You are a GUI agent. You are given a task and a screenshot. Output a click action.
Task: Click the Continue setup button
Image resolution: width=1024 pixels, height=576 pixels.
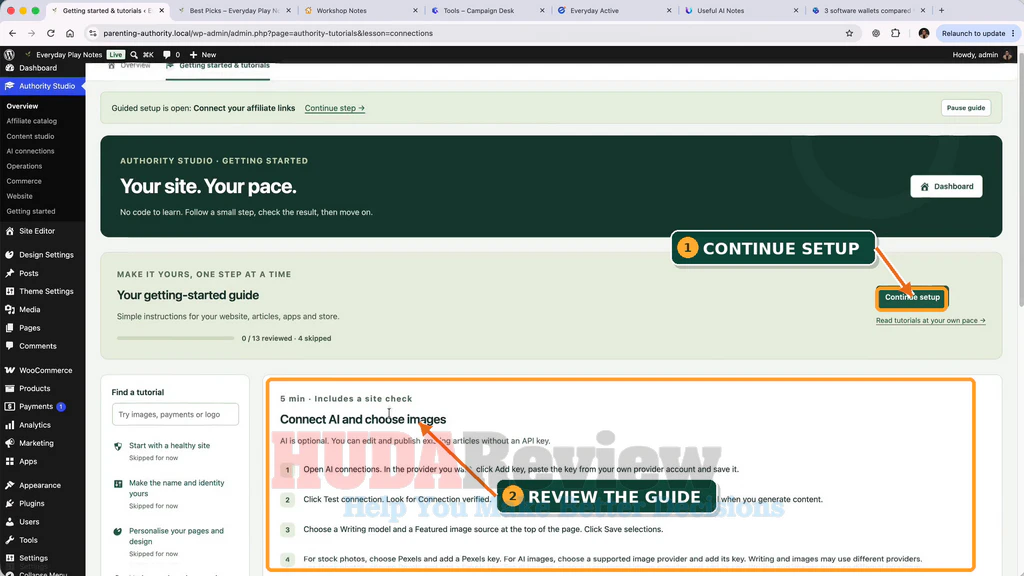(x=912, y=297)
